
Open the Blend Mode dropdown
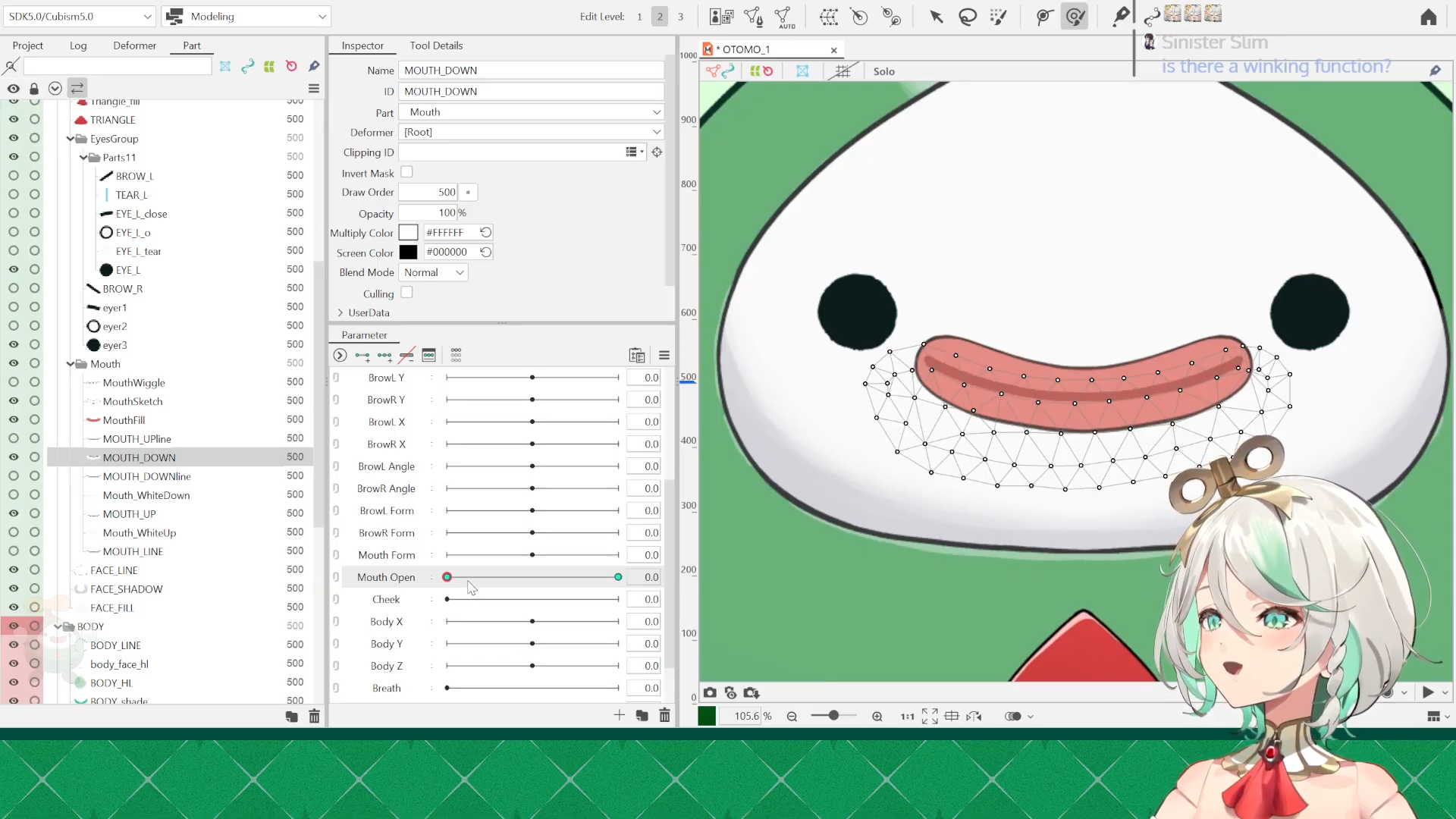tap(434, 272)
